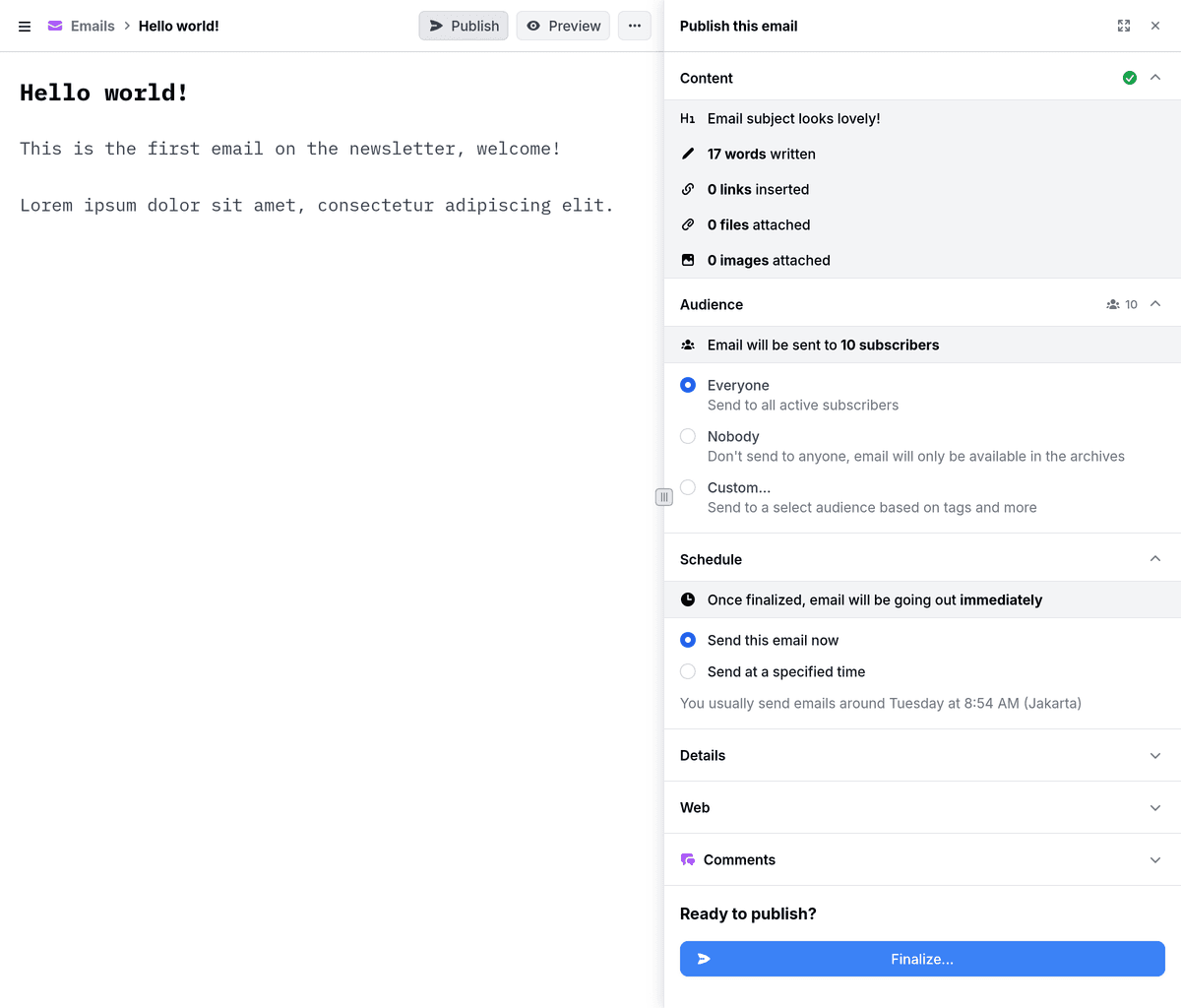
Task: Click the clock icon in Schedule section
Action: (x=687, y=599)
